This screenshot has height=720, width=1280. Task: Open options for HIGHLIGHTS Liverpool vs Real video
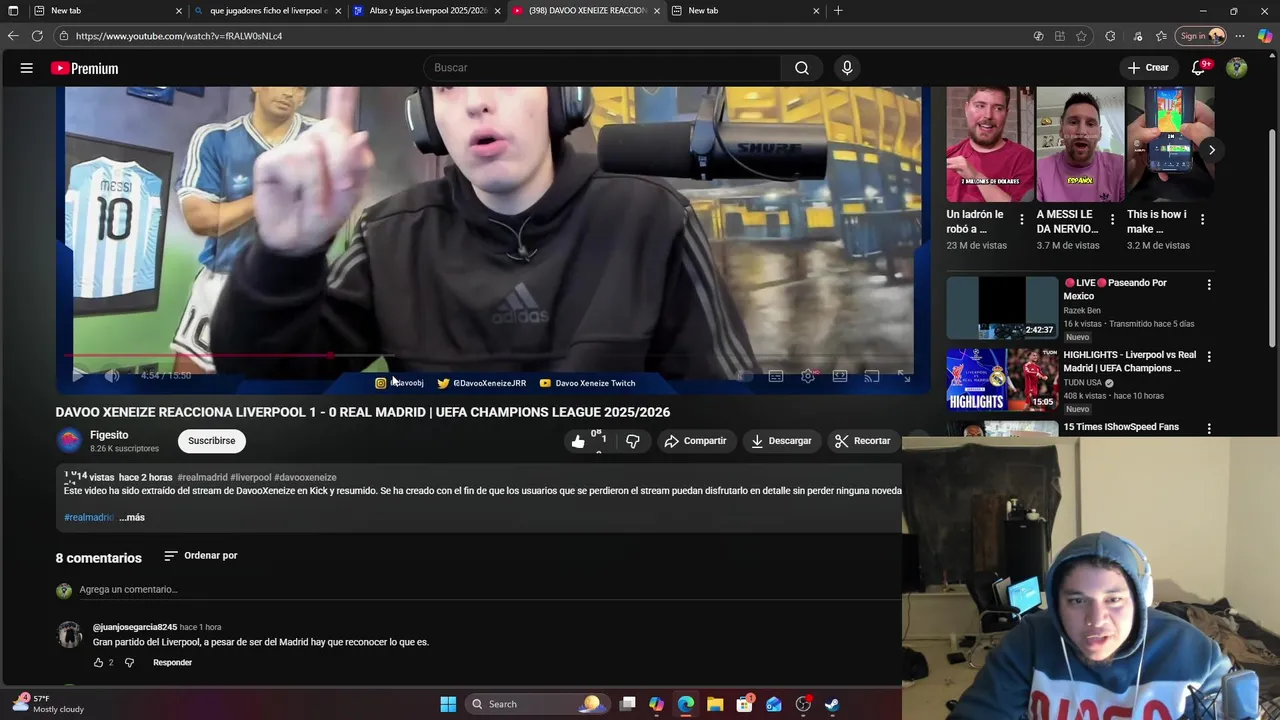click(1209, 357)
